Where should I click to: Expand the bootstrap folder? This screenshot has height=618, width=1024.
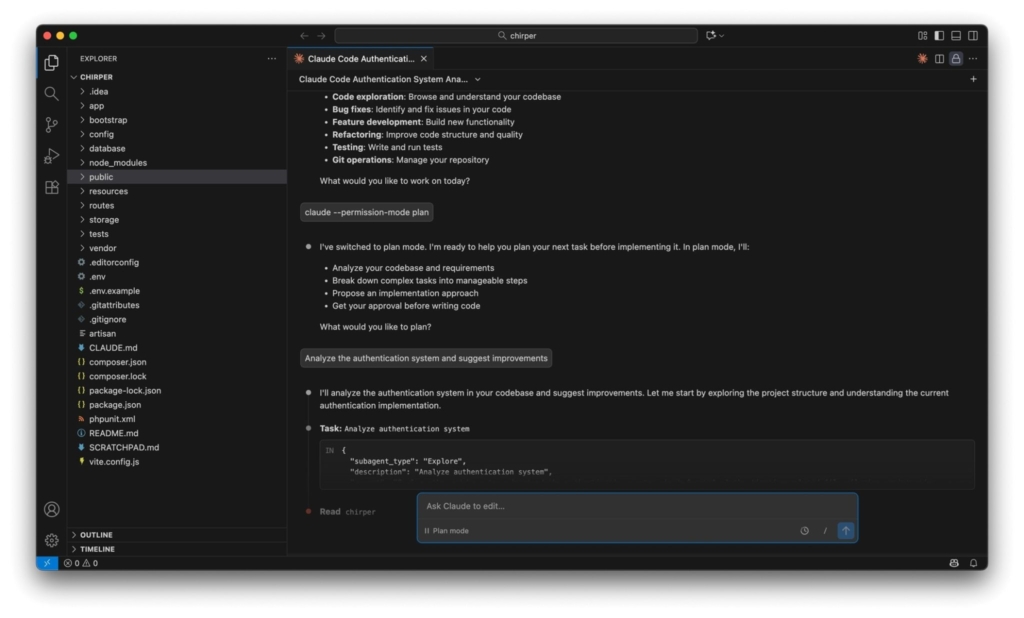(x=177, y=120)
